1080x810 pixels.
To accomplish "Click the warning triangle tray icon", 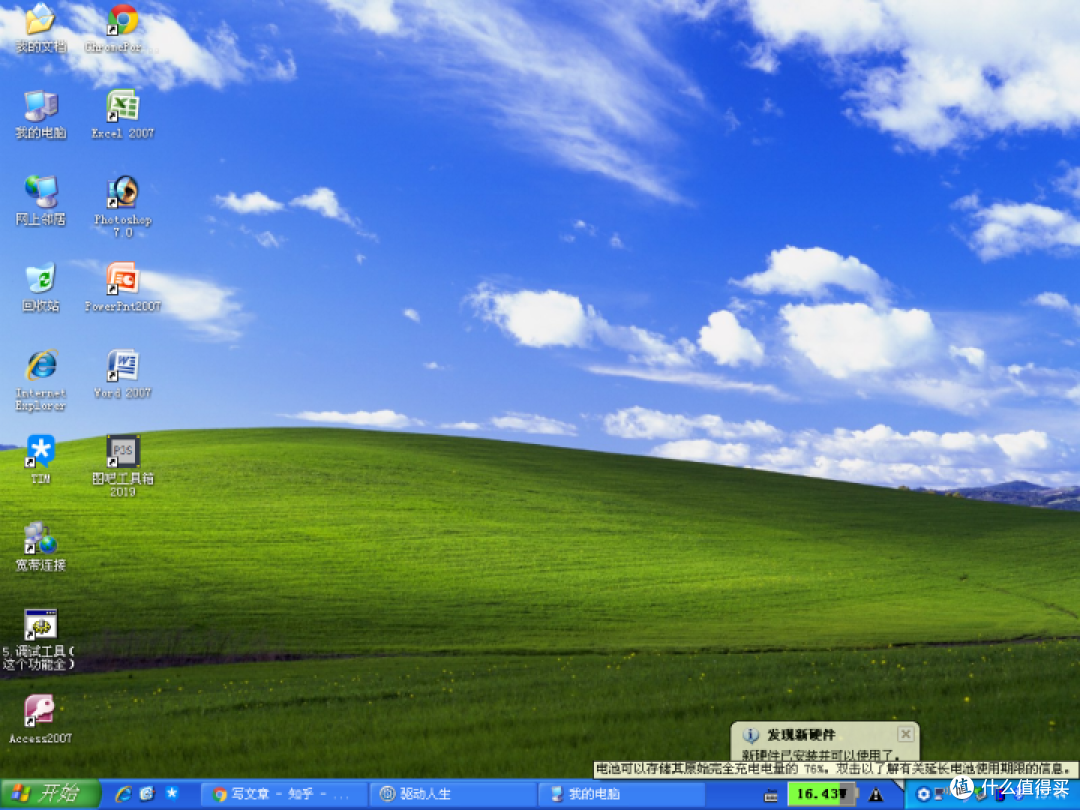I will (x=875, y=795).
